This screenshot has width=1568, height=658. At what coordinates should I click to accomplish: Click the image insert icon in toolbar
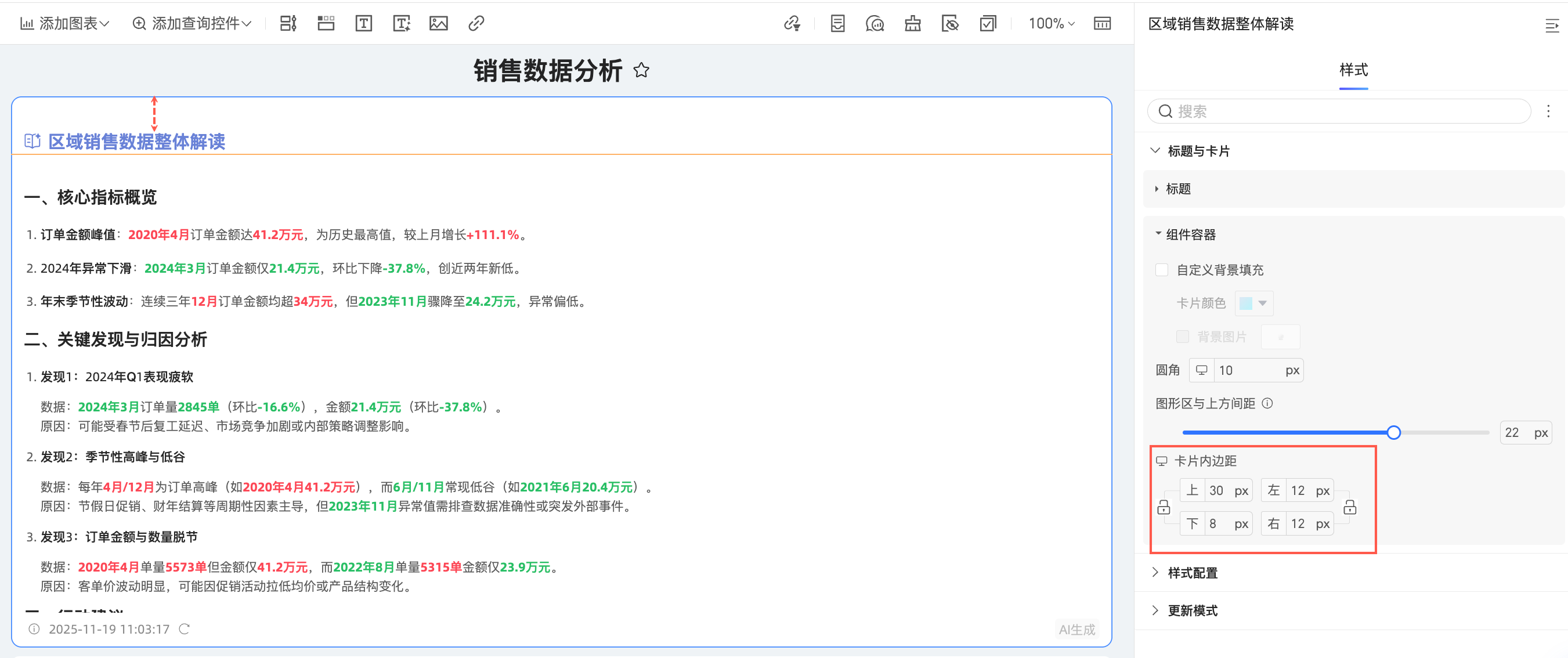click(438, 24)
